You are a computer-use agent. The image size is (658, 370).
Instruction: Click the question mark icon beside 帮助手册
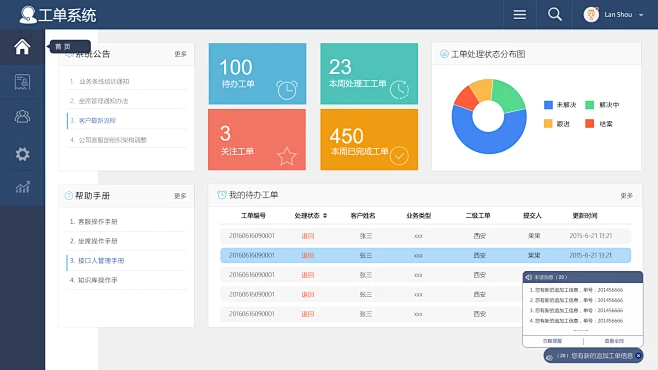coord(68,195)
